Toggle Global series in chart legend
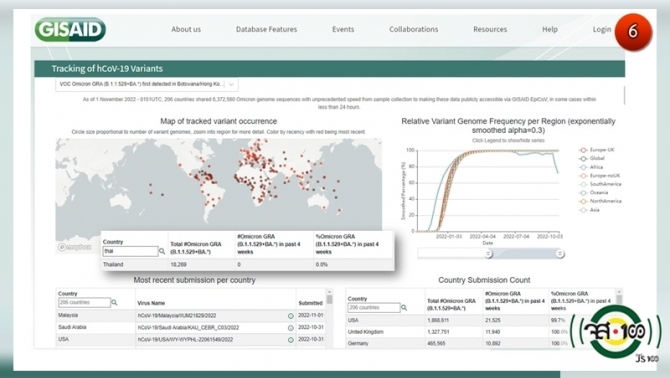Viewport: 670px width, 378px height. (x=592, y=158)
